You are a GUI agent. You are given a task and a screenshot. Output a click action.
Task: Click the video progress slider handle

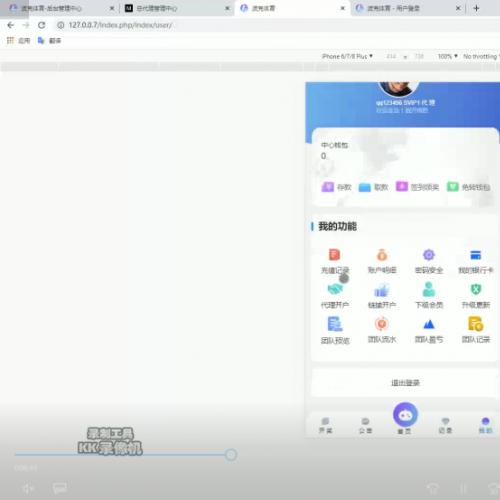231,455
